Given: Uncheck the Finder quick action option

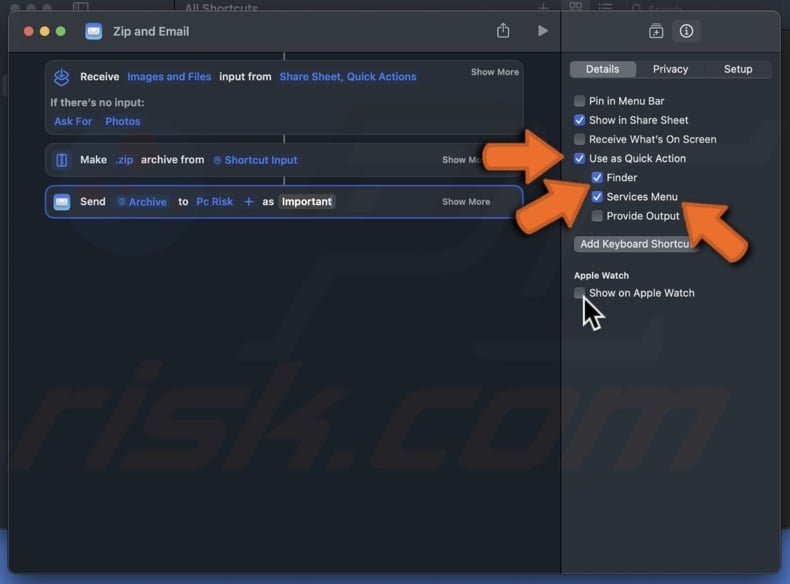Looking at the screenshot, I should coord(597,177).
